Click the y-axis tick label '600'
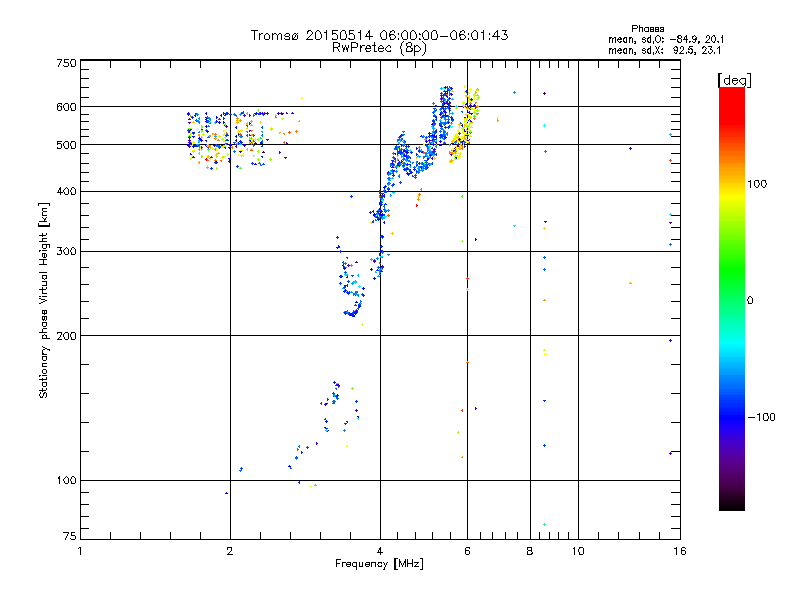The image size is (800, 600). point(66,107)
